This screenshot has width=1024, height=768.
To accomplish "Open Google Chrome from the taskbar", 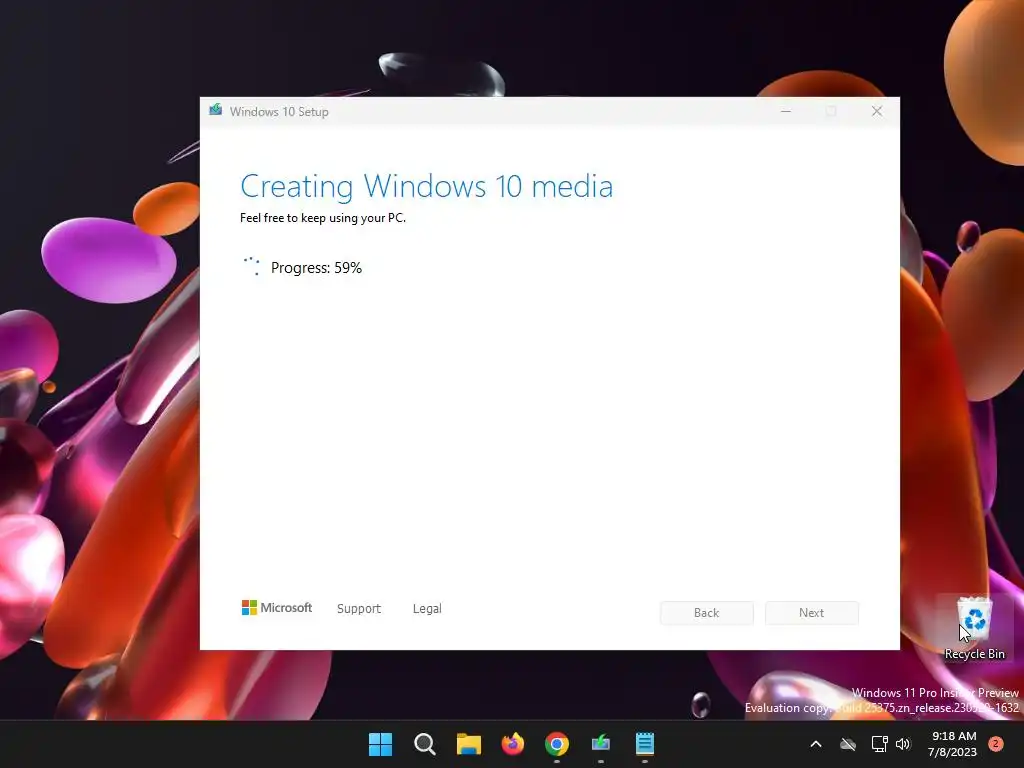I will [556, 744].
